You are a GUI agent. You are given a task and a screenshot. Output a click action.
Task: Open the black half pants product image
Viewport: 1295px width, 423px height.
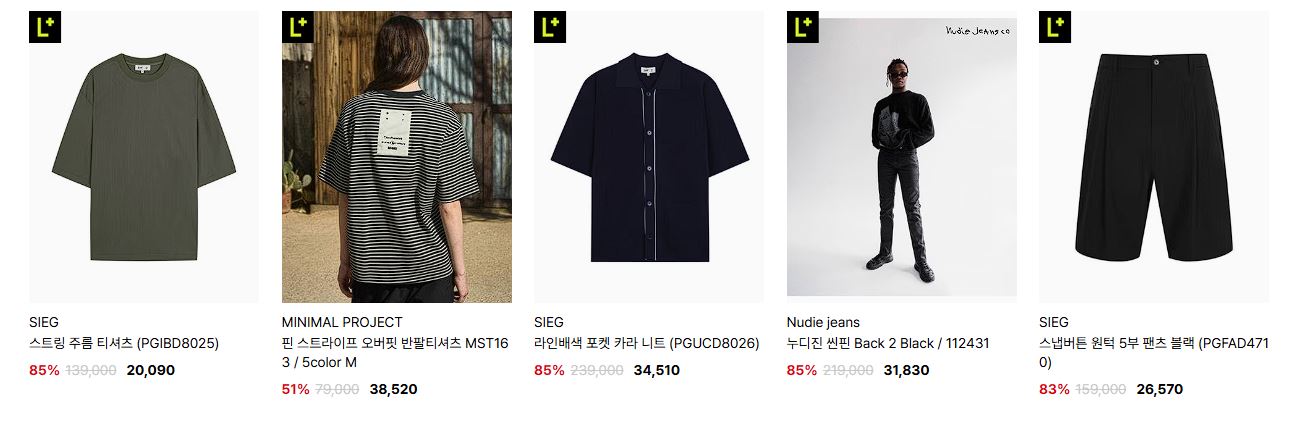1154,157
